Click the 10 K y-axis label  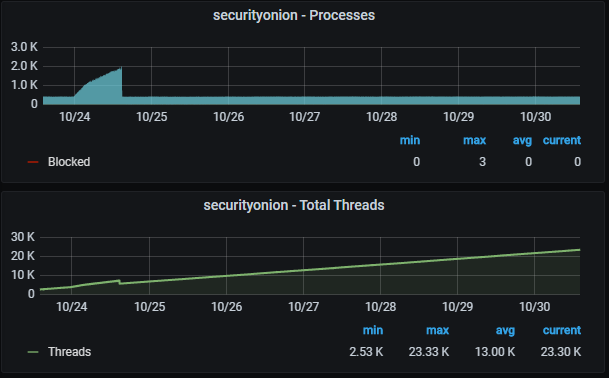point(23,275)
